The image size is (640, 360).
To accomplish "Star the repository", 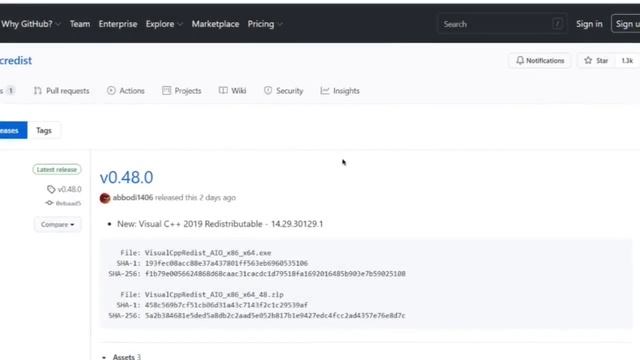I will (596, 60).
